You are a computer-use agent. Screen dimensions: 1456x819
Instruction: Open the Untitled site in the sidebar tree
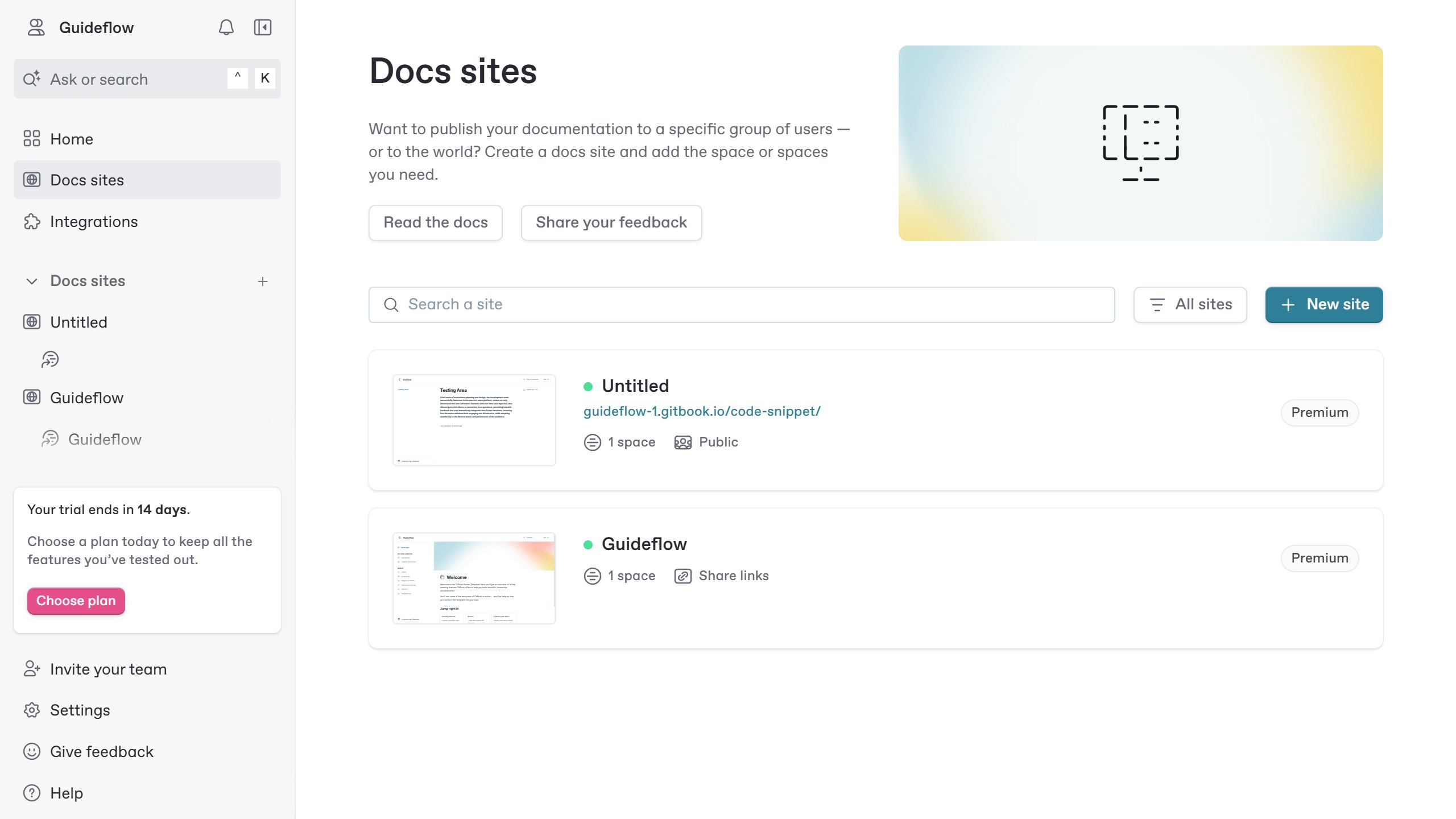click(147, 322)
